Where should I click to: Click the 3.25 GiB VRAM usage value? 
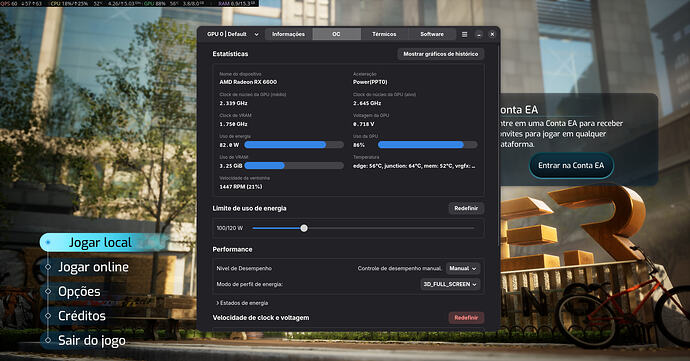click(x=231, y=166)
